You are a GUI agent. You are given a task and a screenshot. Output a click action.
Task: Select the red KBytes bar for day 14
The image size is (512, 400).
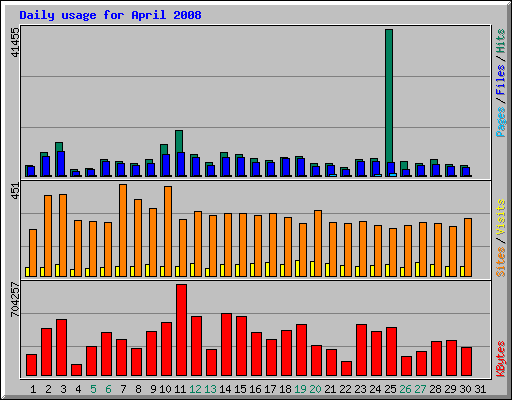pyautogui.click(x=226, y=345)
